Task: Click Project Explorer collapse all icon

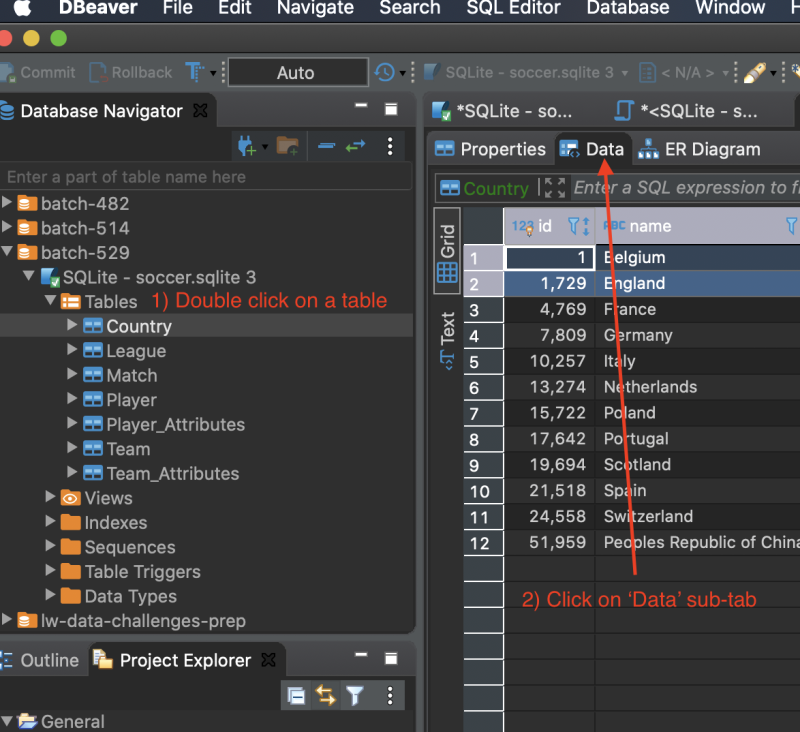Action: coord(296,695)
